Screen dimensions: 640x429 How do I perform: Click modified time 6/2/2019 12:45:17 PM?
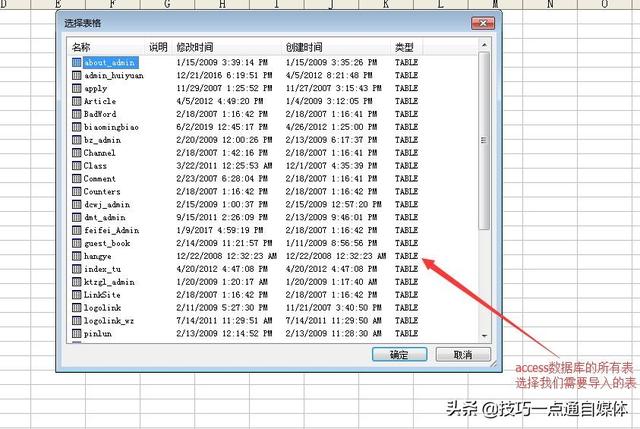pyautogui.click(x=222, y=127)
